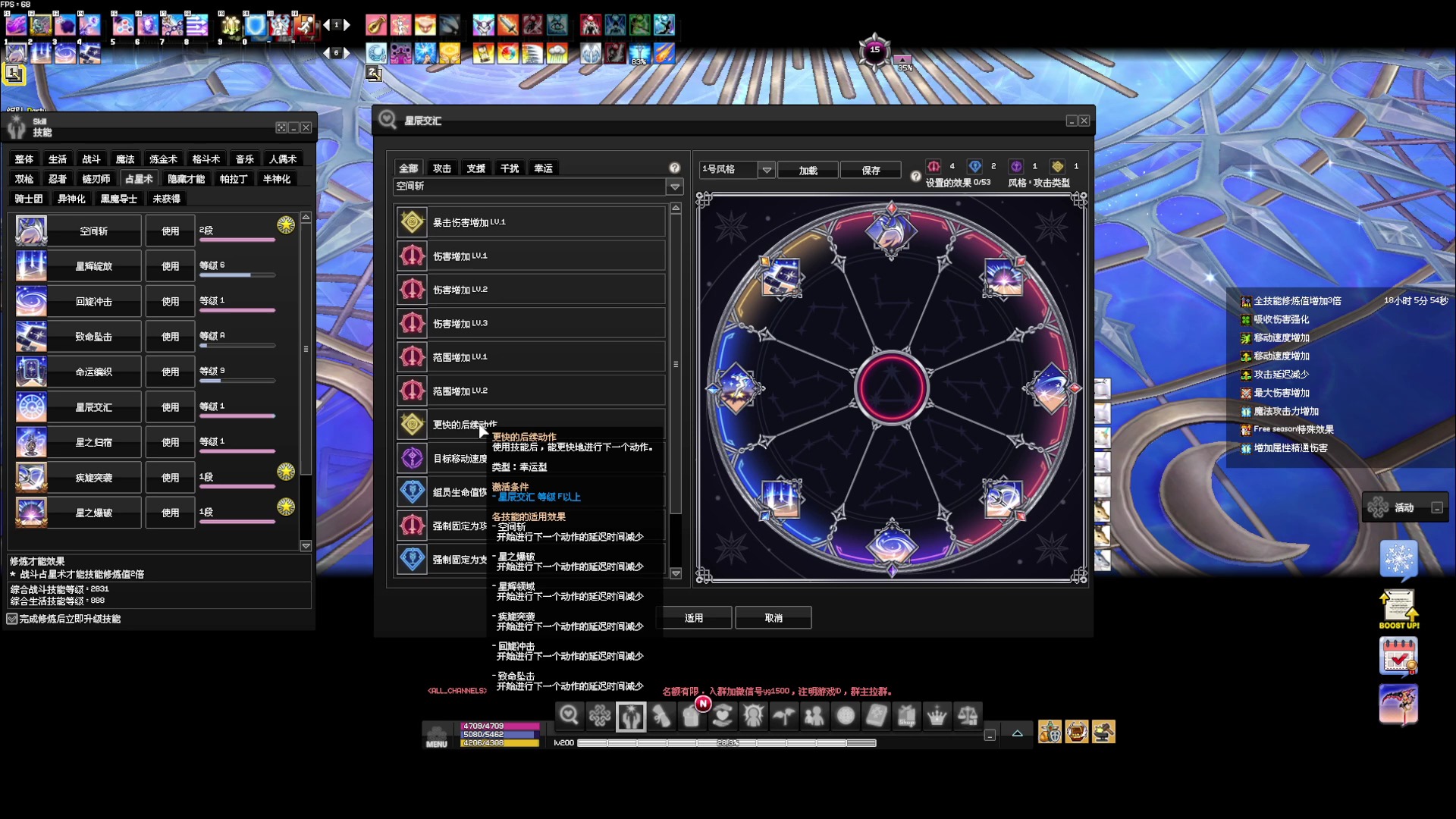The width and height of the screenshot is (1456, 819).
Task: Open the 空间斩 skill filter dropdown
Action: pos(674,186)
